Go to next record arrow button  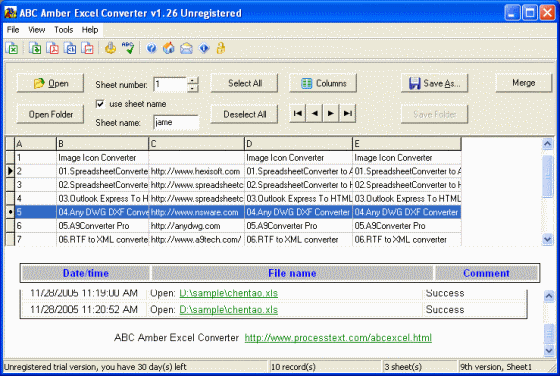tap(331, 114)
